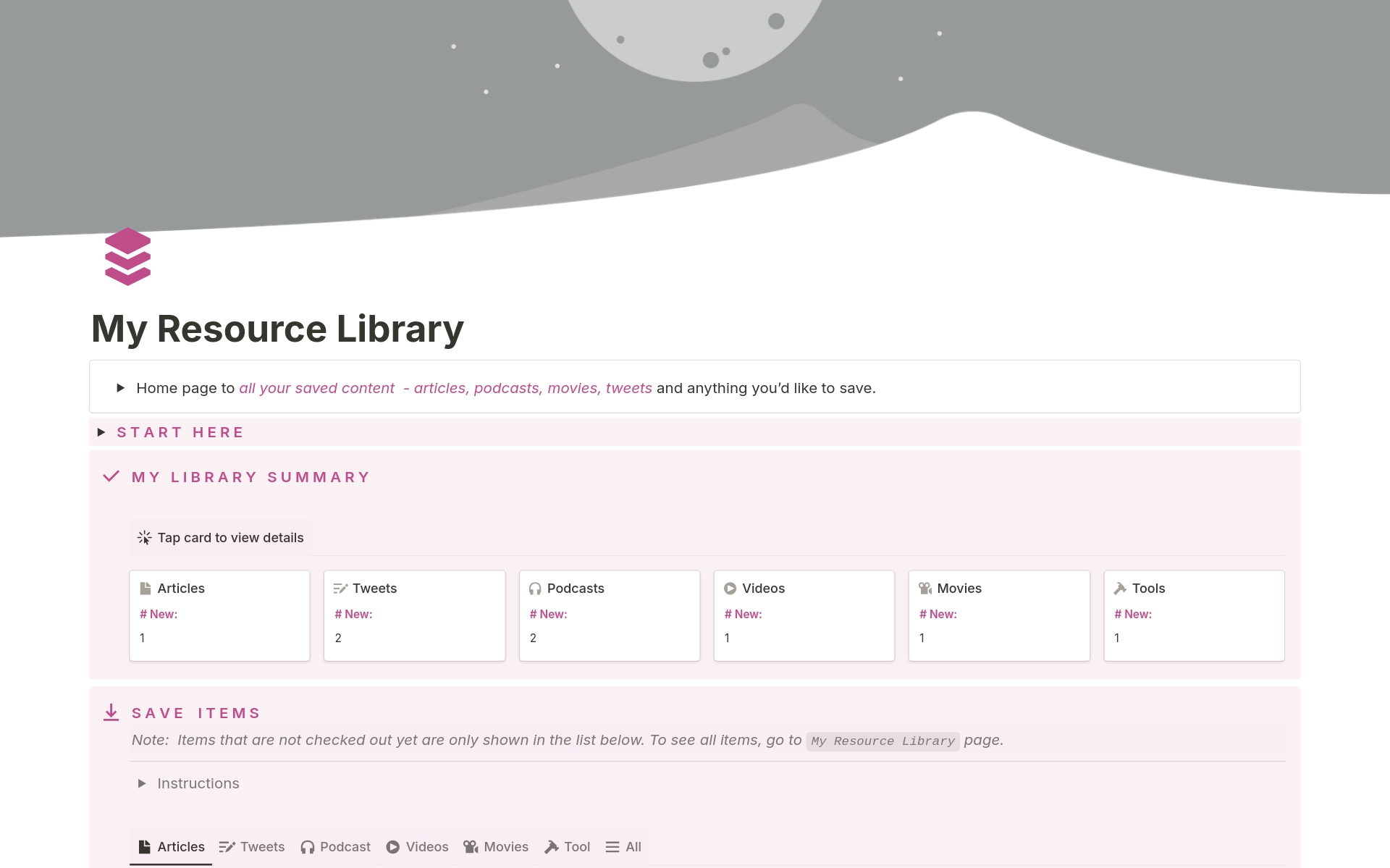The image size is (1390, 868).
Task: Click the document icon on the Articles card
Action: 146,588
